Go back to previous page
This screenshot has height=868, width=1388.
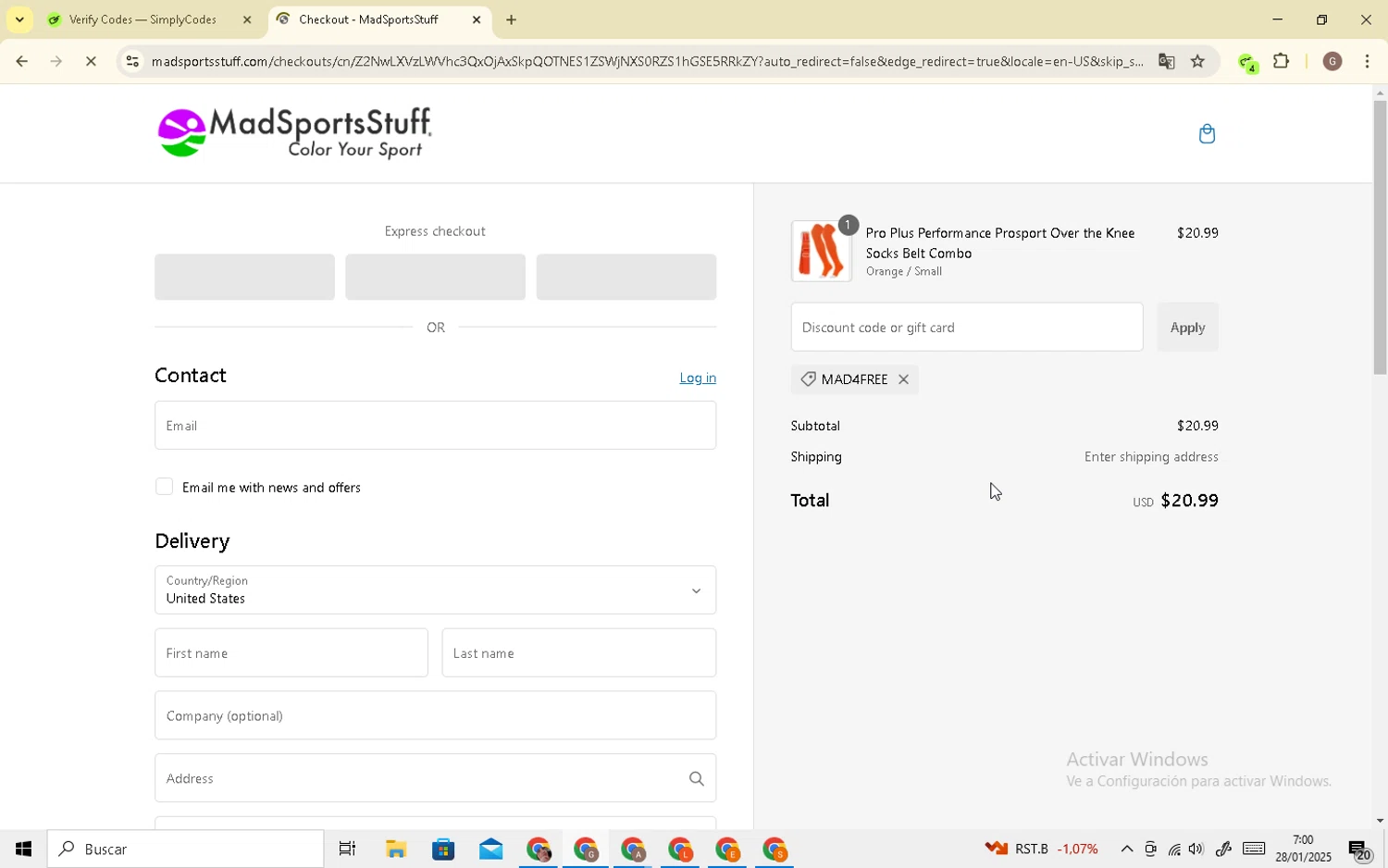(x=20, y=62)
